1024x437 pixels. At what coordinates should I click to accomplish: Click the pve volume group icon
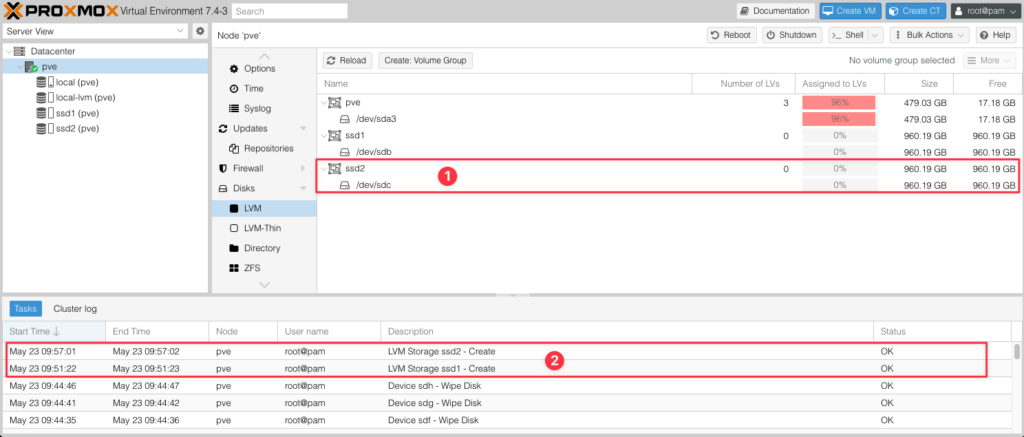(334, 103)
